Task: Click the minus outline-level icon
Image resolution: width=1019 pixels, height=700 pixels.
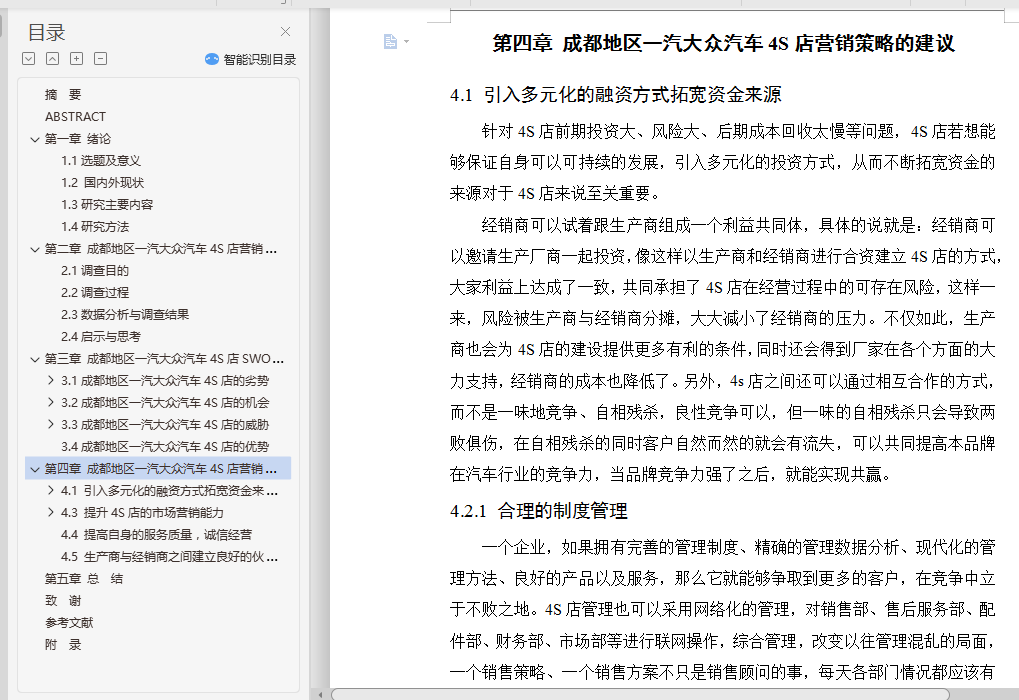Action: click(x=101, y=58)
